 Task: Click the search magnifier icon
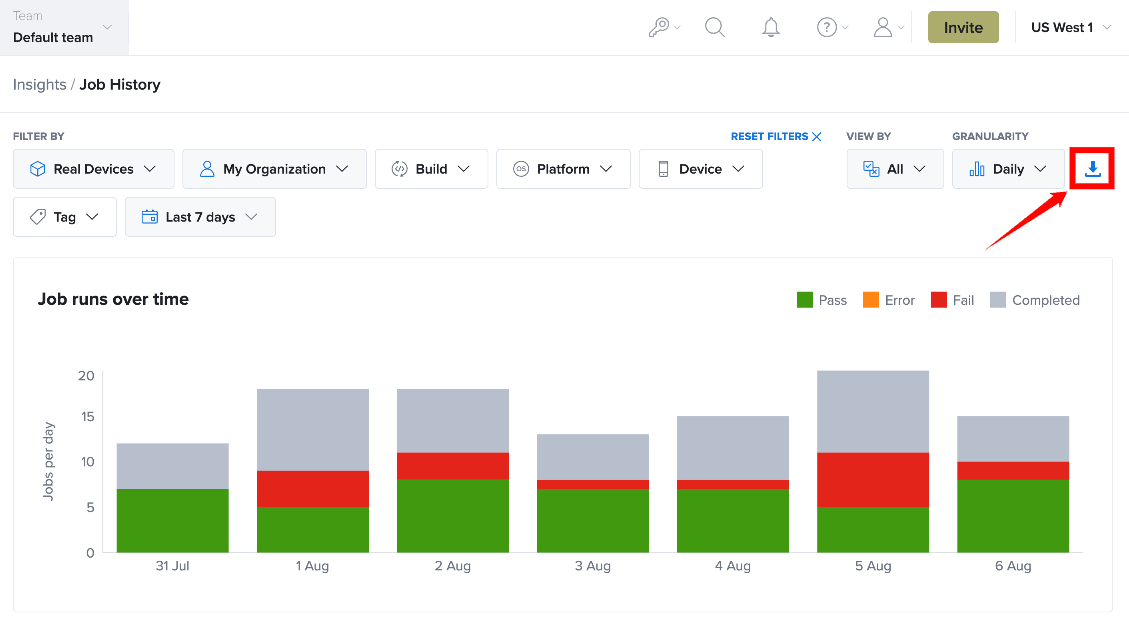click(714, 27)
